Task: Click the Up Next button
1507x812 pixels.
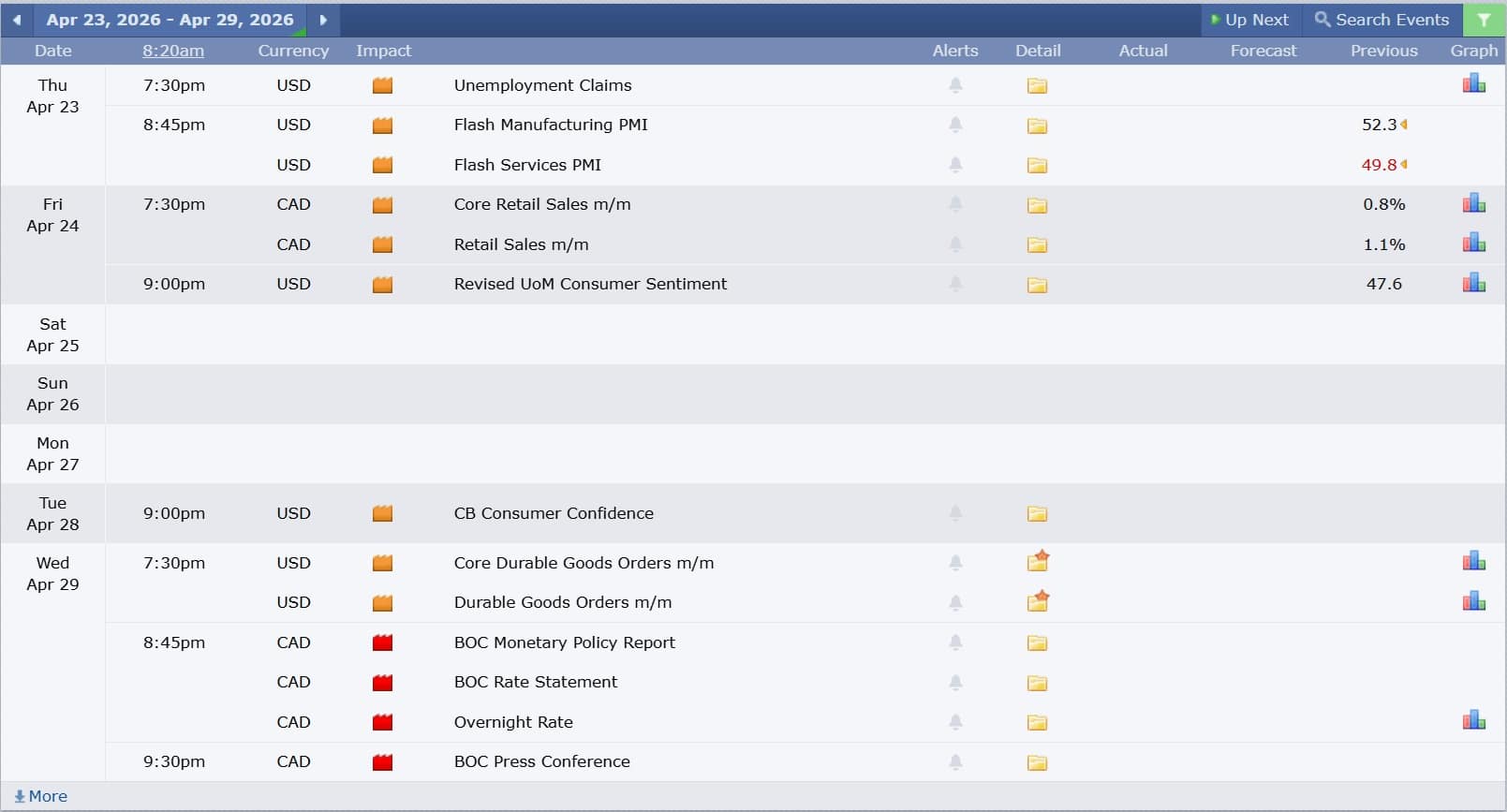Action: point(1250,20)
